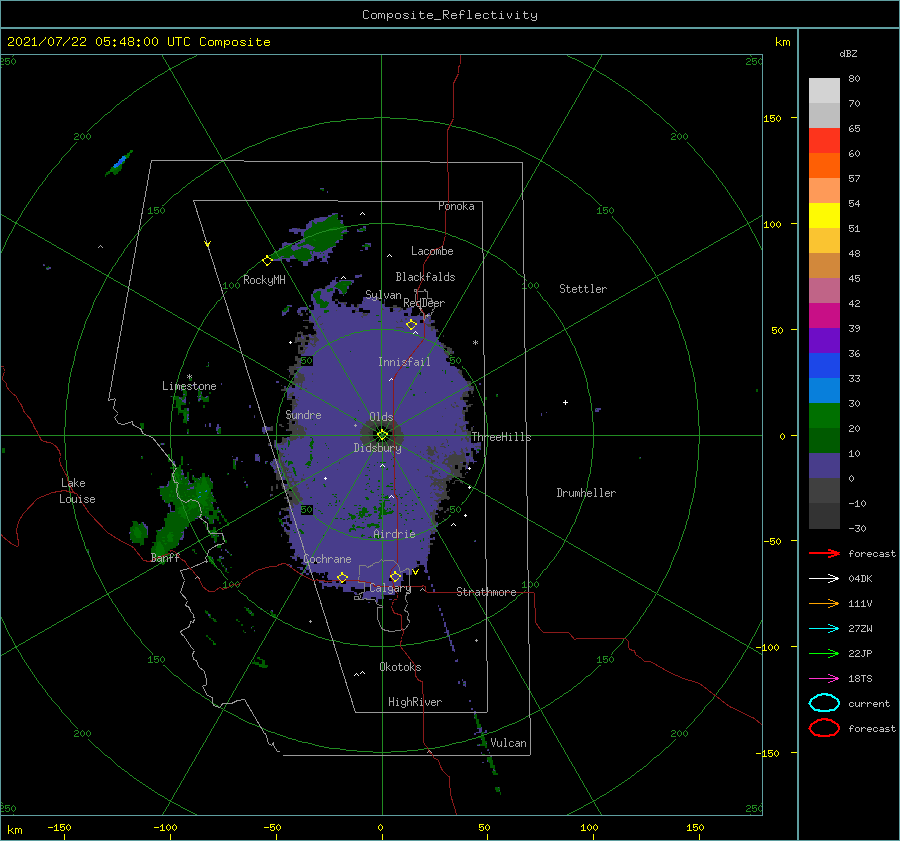Click yellow diamond marker below Cochrane
Image resolution: width=900 pixels, height=841 pixels.
pyautogui.click(x=343, y=577)
